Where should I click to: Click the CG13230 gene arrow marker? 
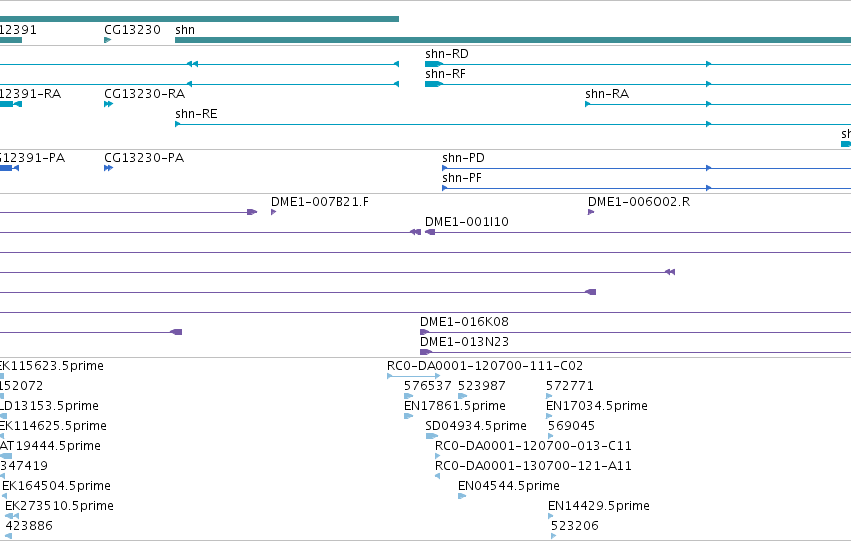point(107,40)
